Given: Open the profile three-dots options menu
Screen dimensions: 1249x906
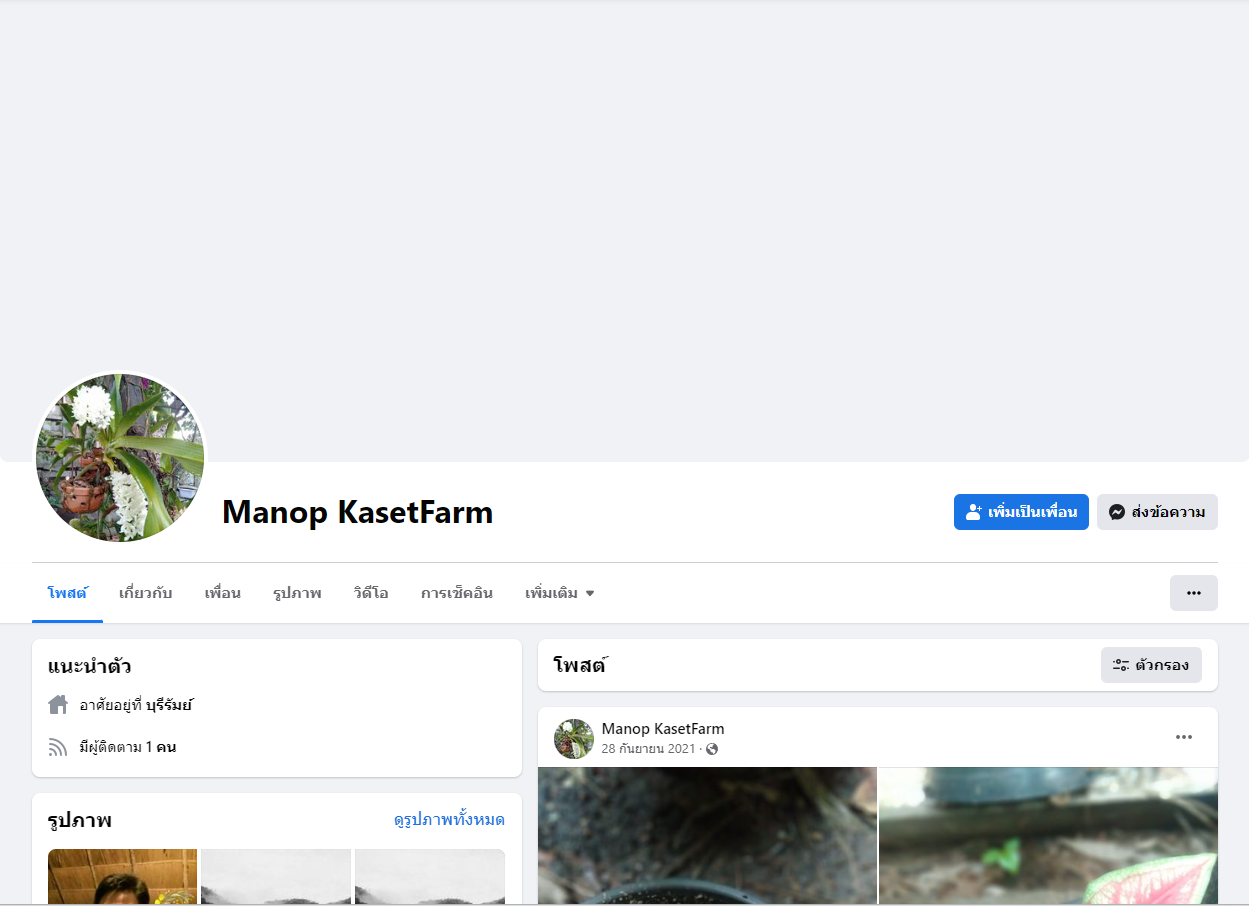Looking at the screenshot, I should [x=1194, y=593].
